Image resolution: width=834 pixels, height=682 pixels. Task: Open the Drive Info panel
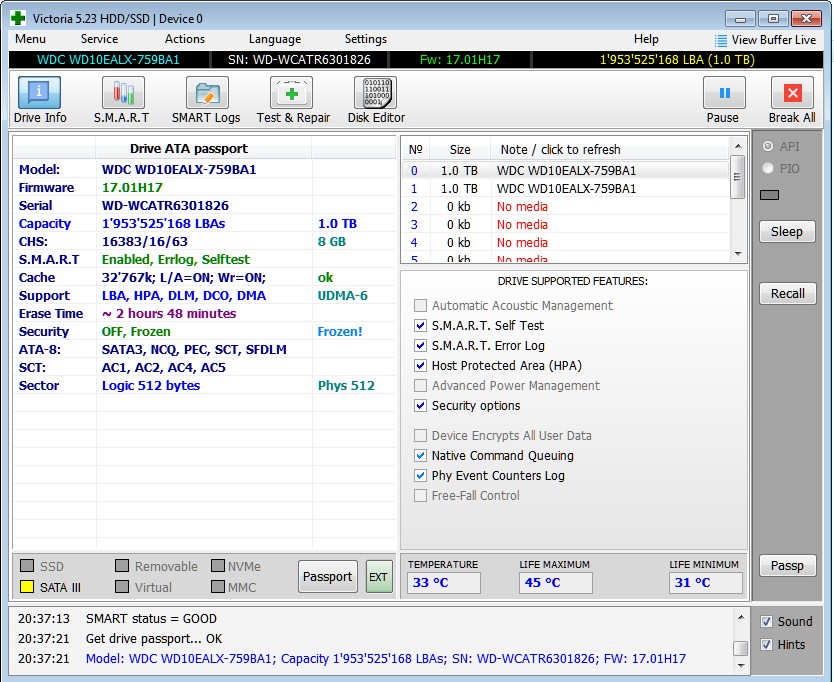tap(39, 93)
